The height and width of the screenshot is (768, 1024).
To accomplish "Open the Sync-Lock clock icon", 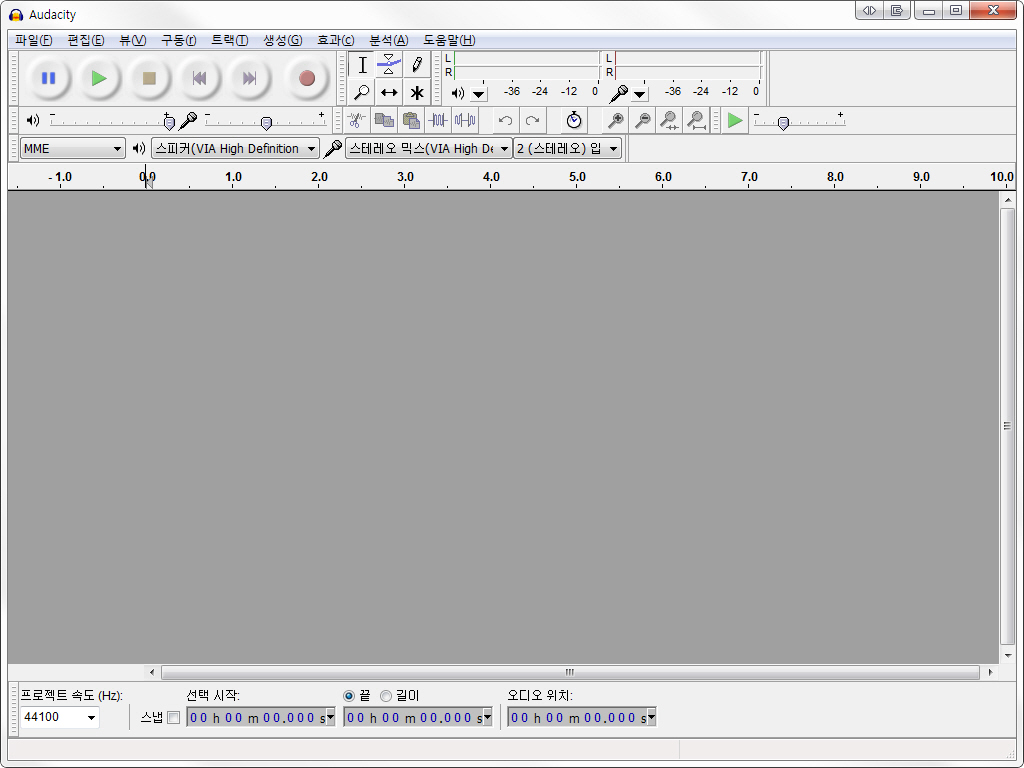I will 574,120.
